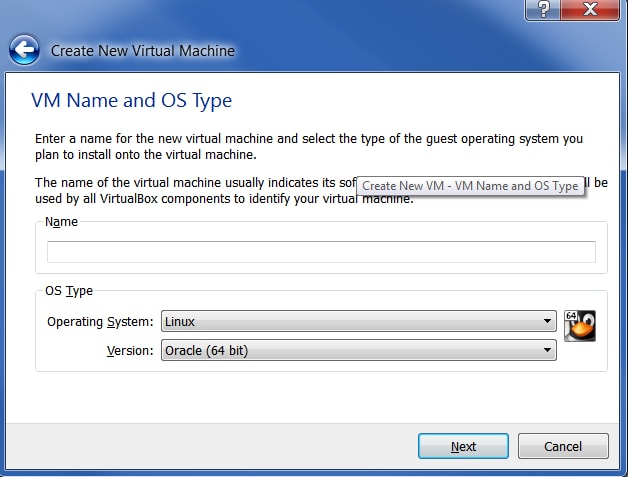
Task: Click the "OS Type" group box label
Action: (69, 291)
